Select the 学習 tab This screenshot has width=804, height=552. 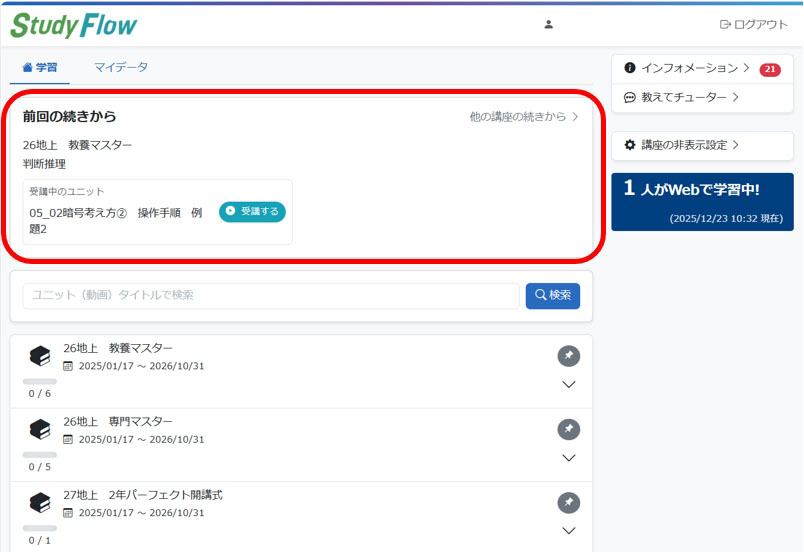[40, 67]
